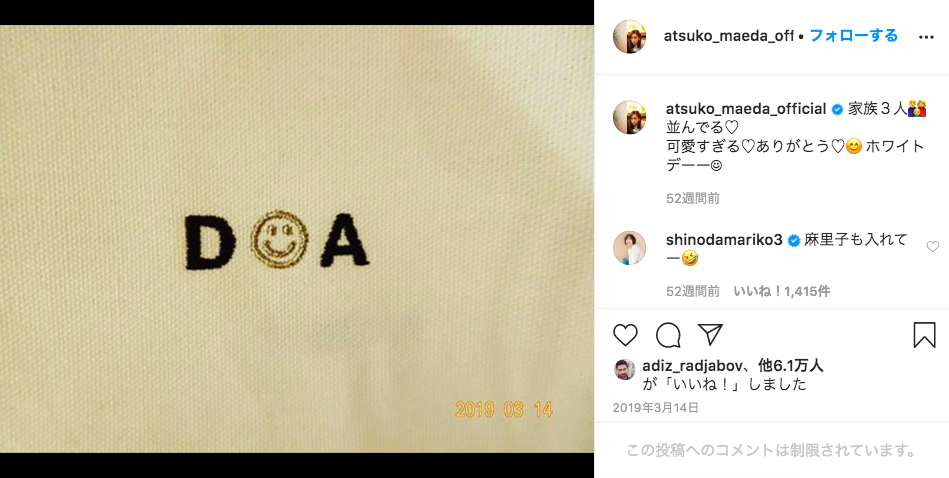The image size is (949, 478).
Task: Open atsuko_maeda_off username in the header
Action: pyautogui.click(x=729, y=36)
